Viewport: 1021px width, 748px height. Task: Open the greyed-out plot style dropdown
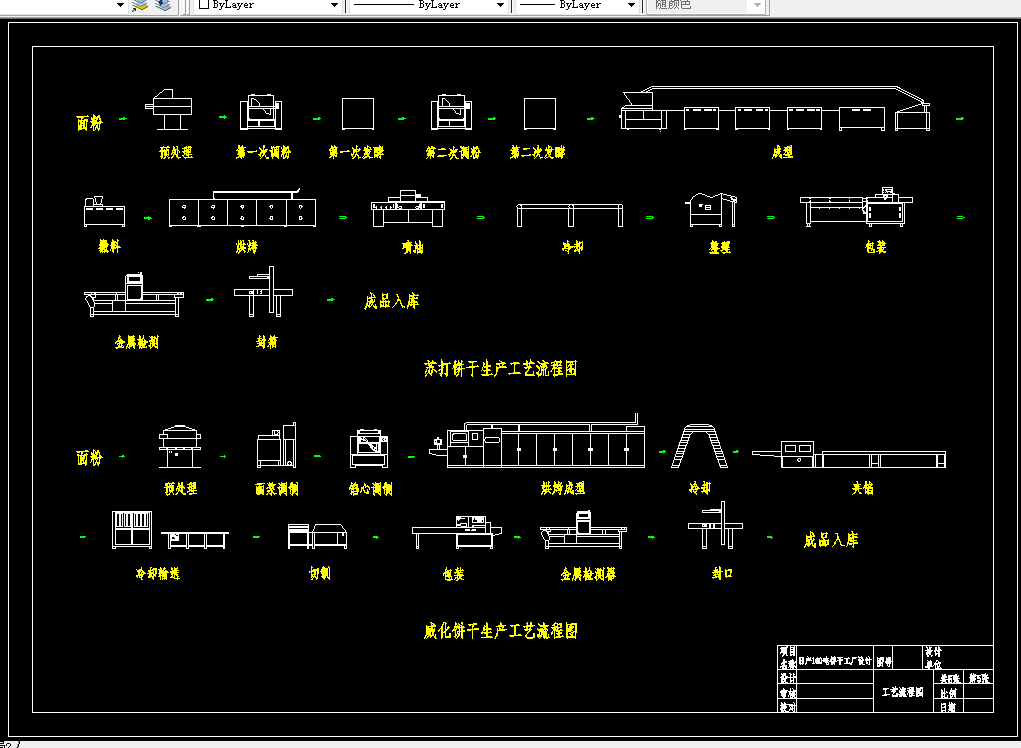(x=757, y=5)
